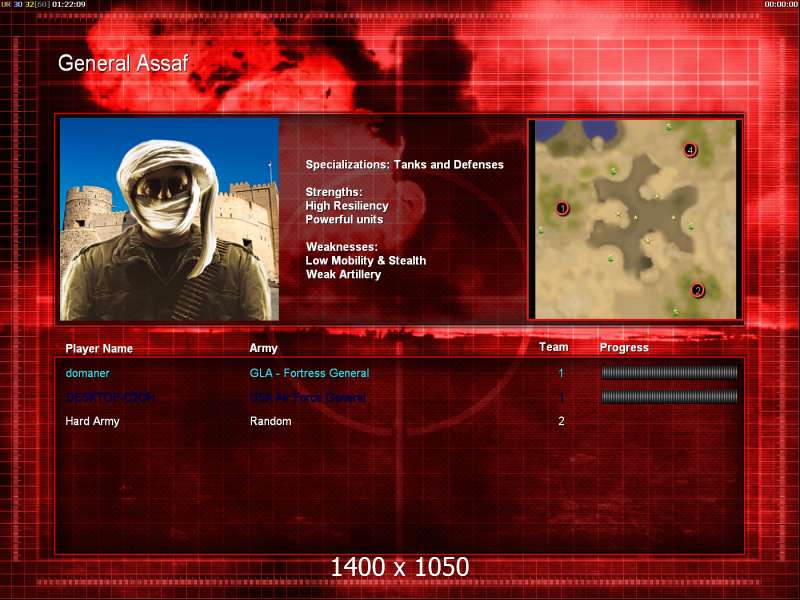Click start position marker 2 on the minimap

(697, 290)
